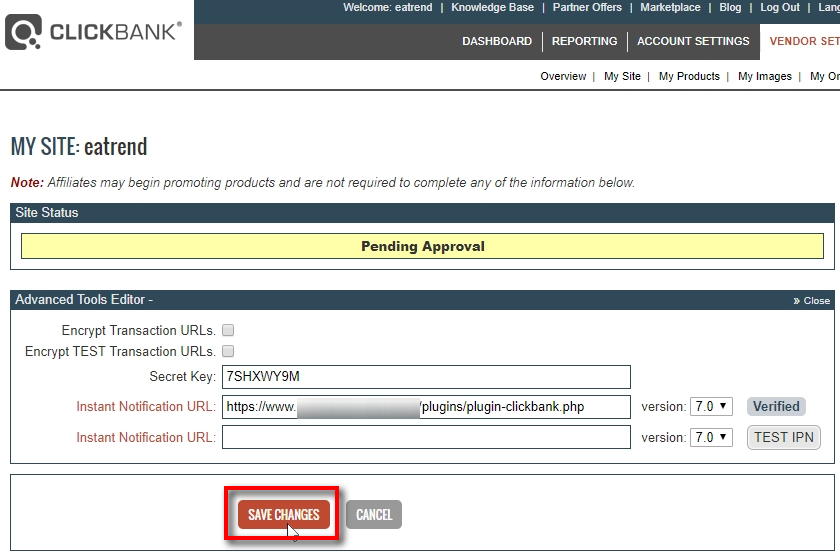840x557 pixels.
Task: Open the Account Settings tab
Action: pos(693,41)
